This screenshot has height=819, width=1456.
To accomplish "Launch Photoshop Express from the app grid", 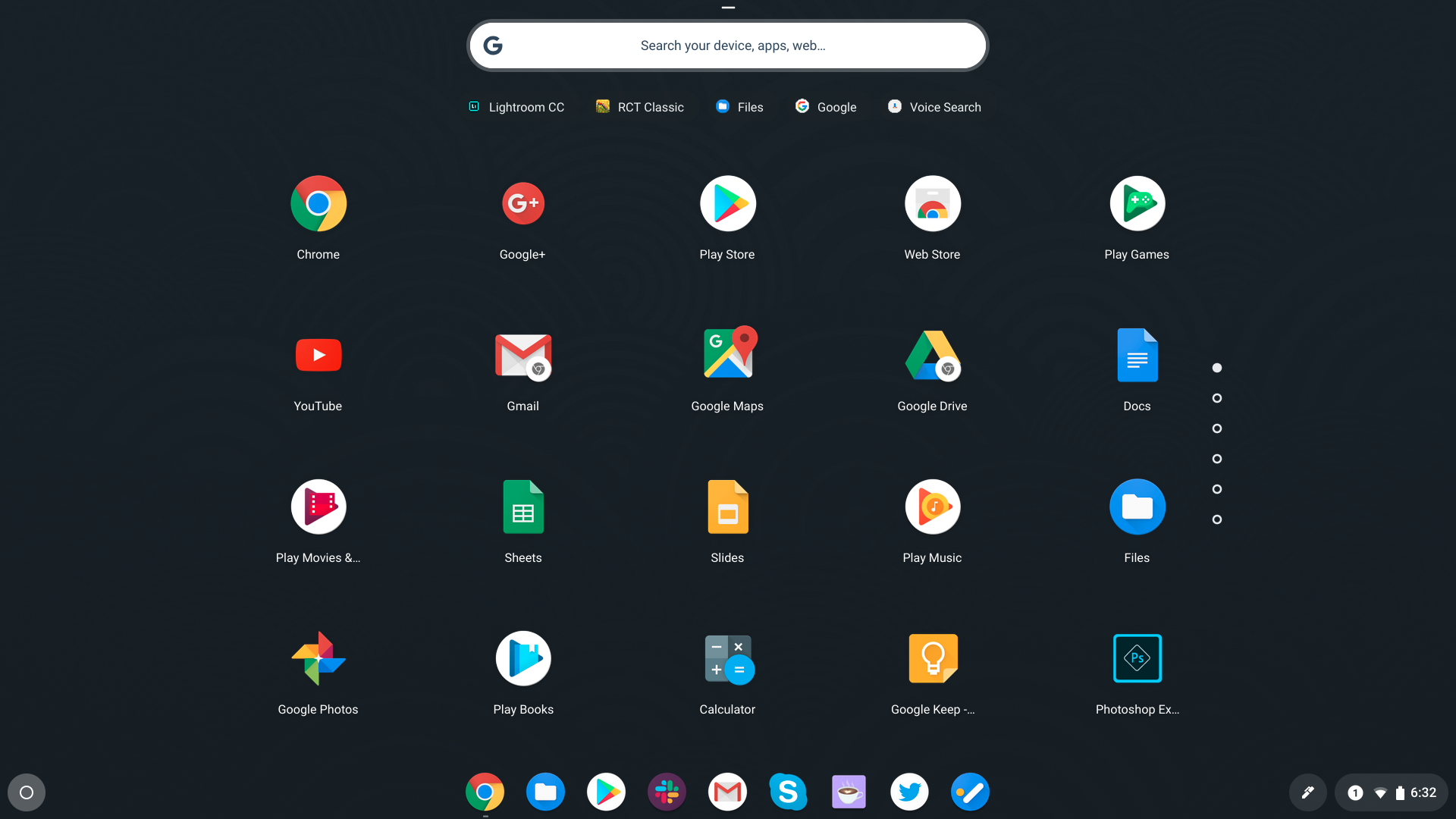I will [x=1137, y=658].
